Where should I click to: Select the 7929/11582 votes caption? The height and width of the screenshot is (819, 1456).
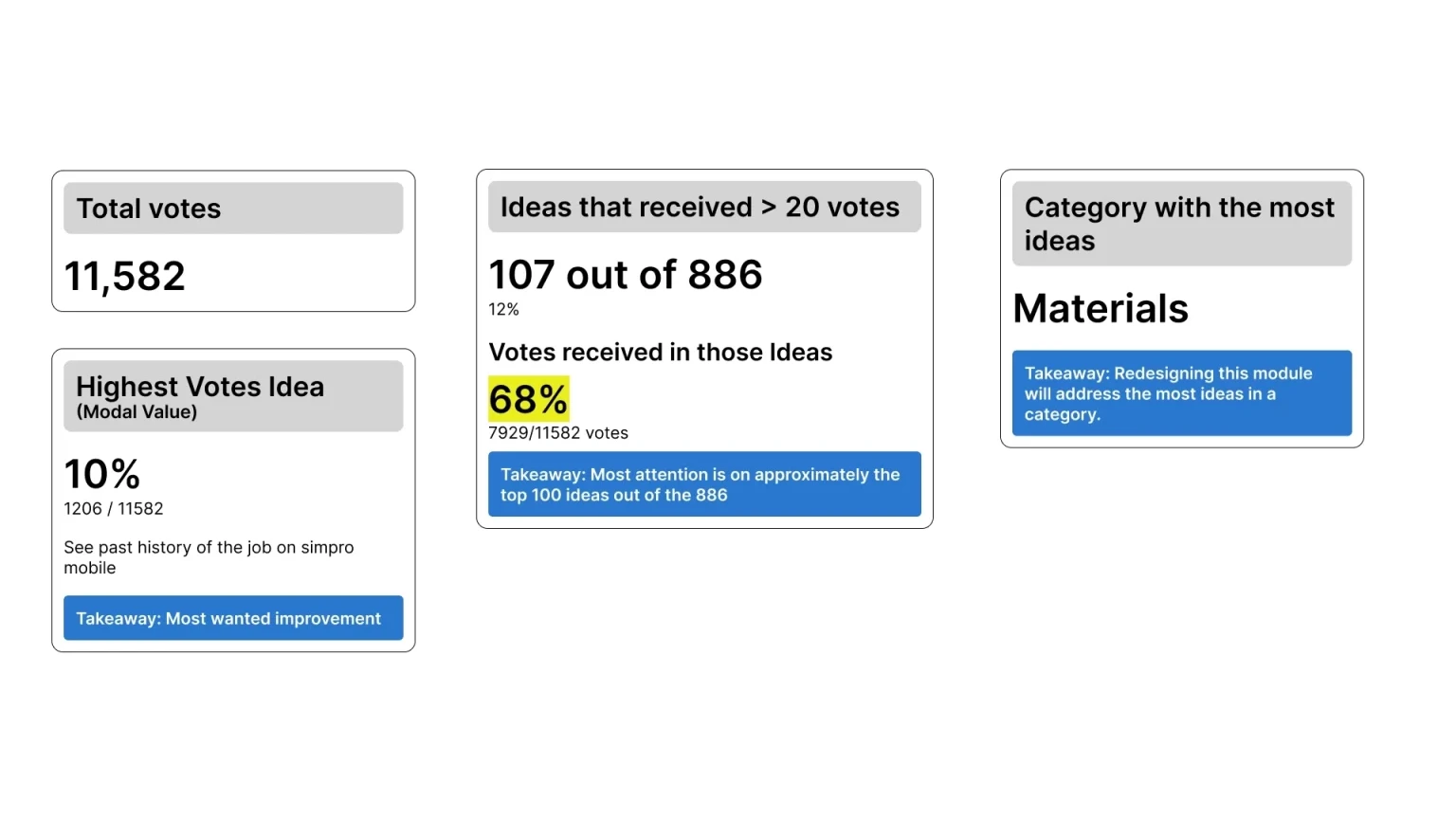pos(558,433)
